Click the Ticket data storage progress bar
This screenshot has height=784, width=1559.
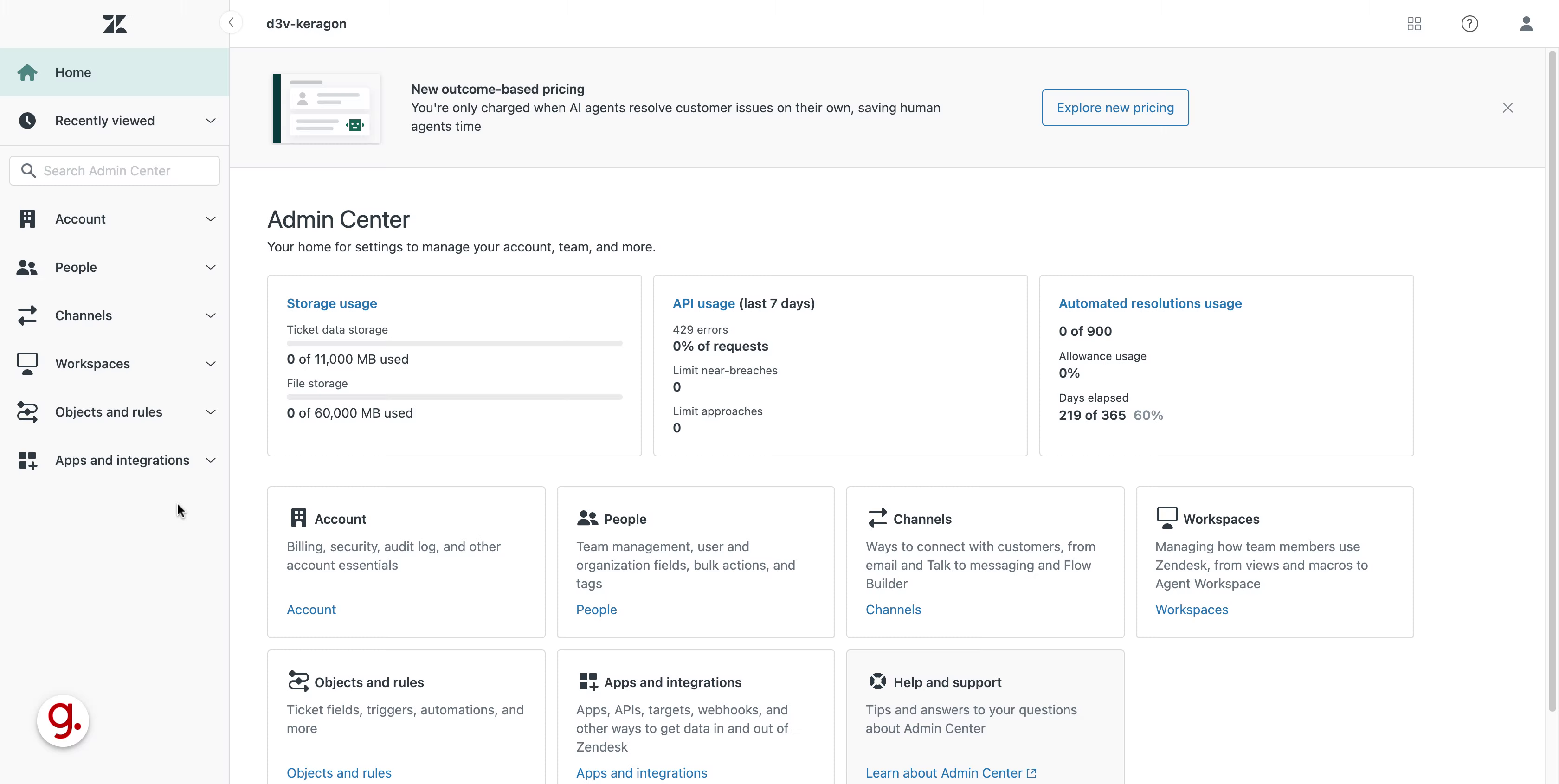[x=455, y=343]
